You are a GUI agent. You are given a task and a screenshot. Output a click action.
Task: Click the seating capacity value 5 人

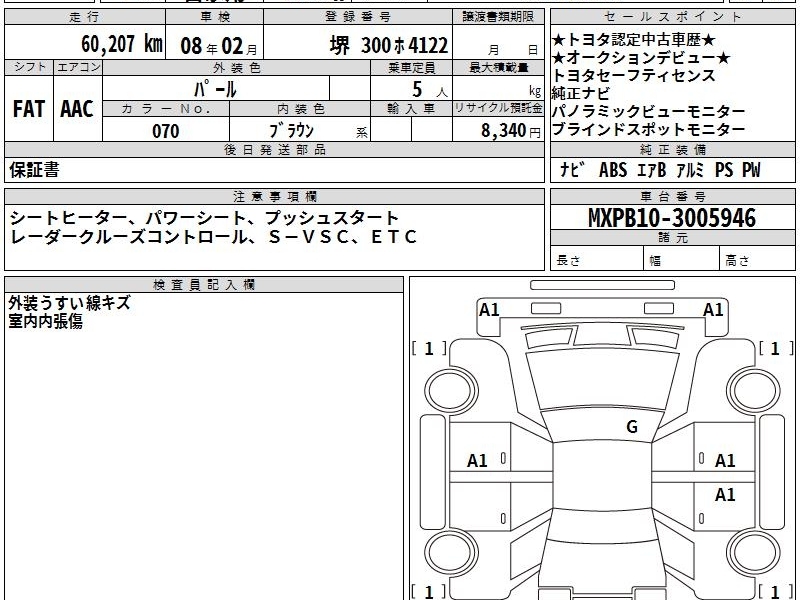(429, 90)
